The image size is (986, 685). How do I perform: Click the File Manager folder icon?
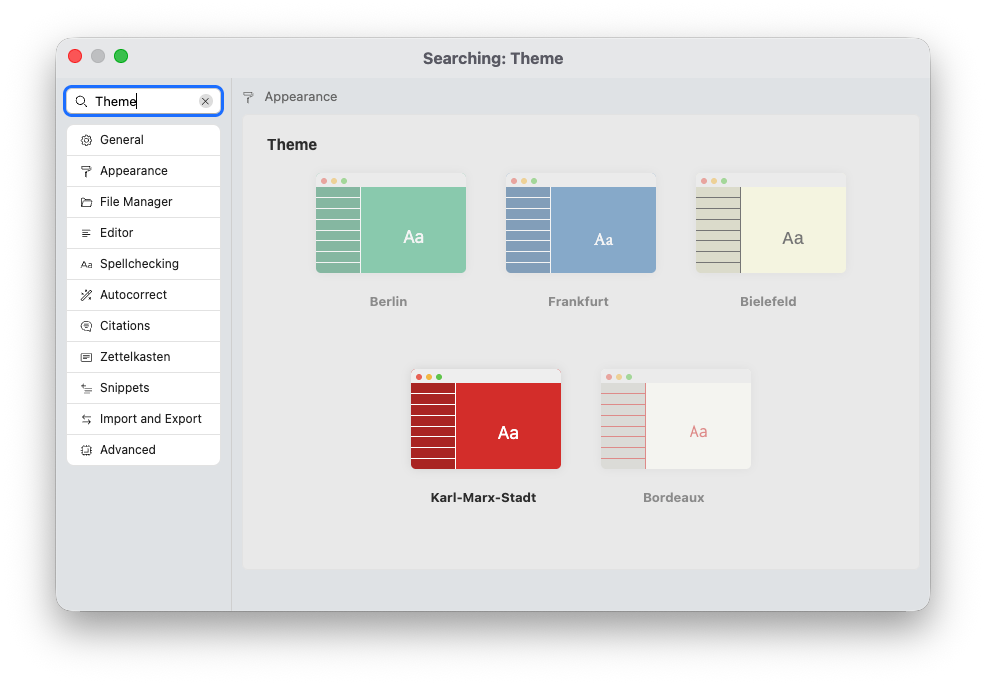point(86,202)
